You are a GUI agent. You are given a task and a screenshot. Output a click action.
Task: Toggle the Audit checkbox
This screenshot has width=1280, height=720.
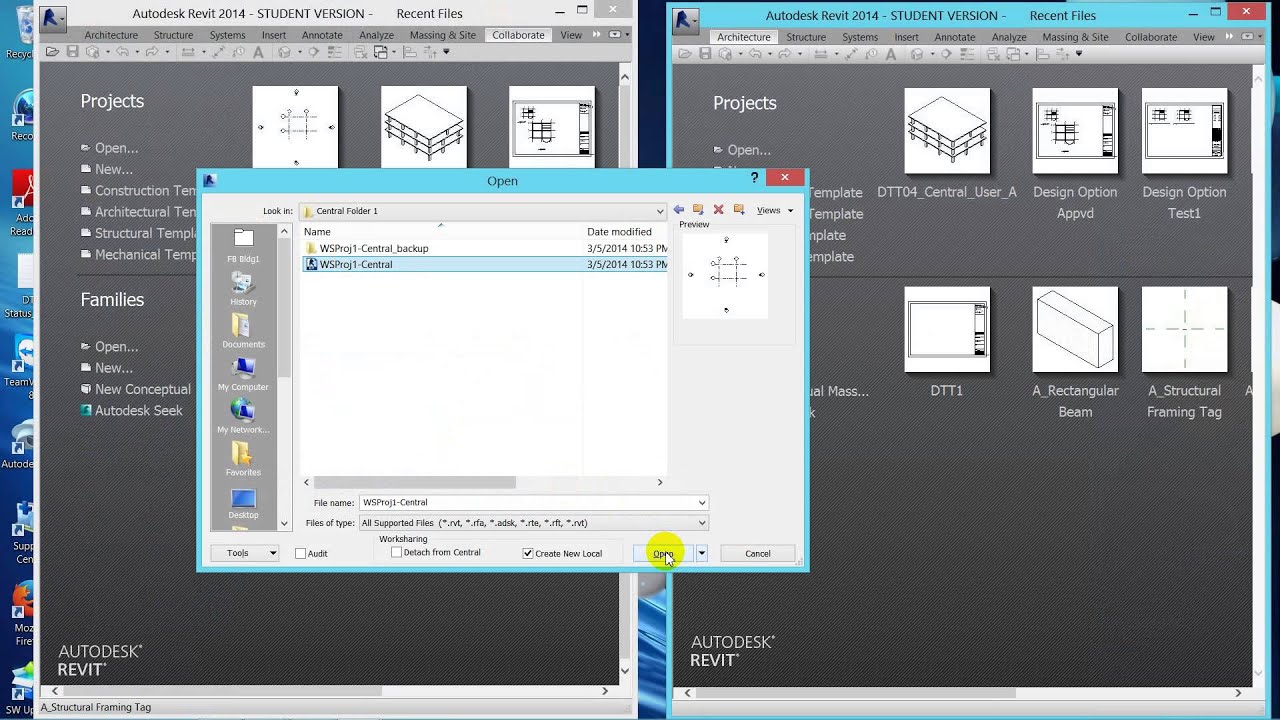(300, 553)
